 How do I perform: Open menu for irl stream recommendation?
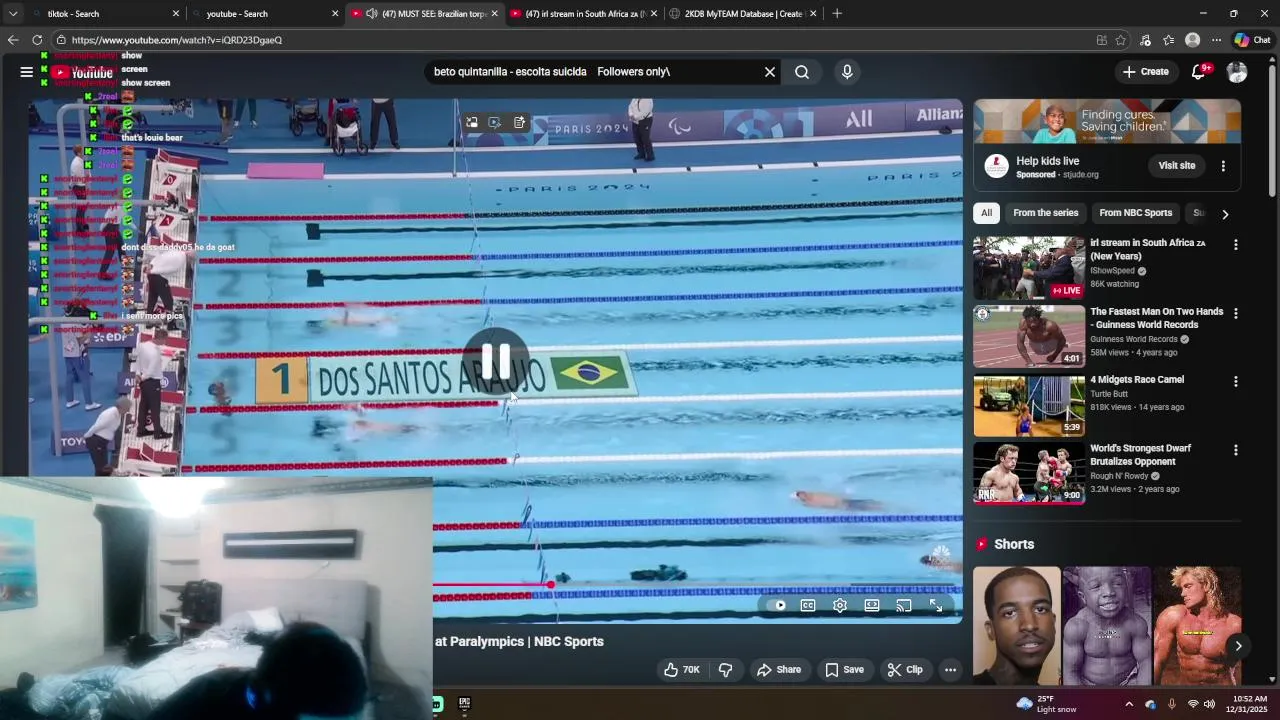pyautogui.click(x=1236, y=245)
